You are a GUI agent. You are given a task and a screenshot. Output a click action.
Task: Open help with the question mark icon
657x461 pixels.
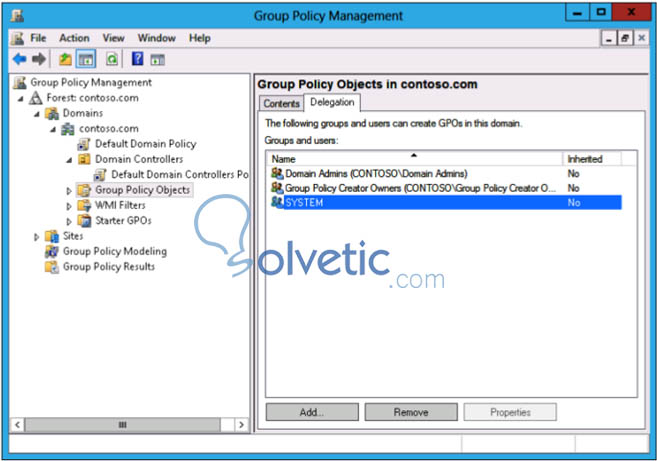click(137, 59)
